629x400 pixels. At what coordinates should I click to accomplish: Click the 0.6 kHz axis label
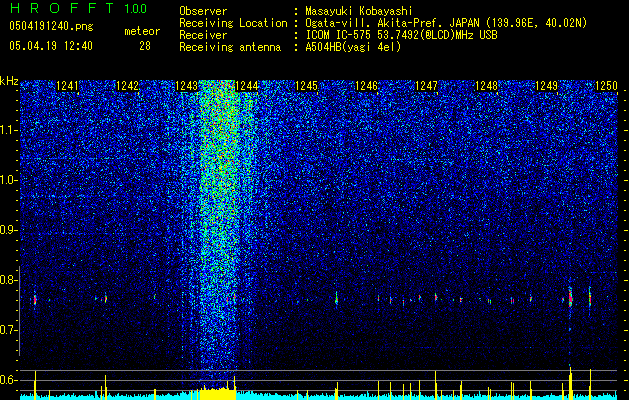(x=9, y=380)
